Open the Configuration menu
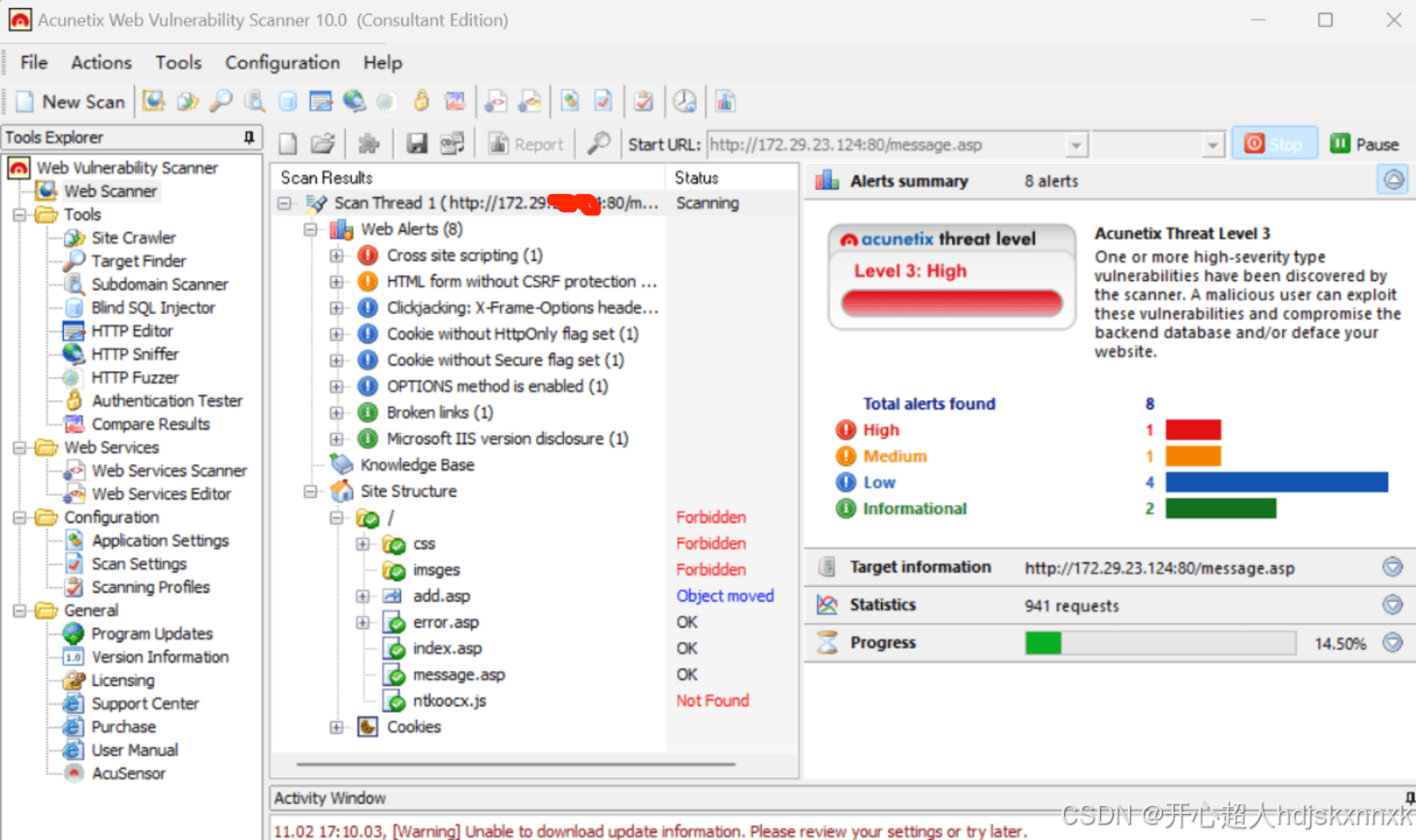 283,62
